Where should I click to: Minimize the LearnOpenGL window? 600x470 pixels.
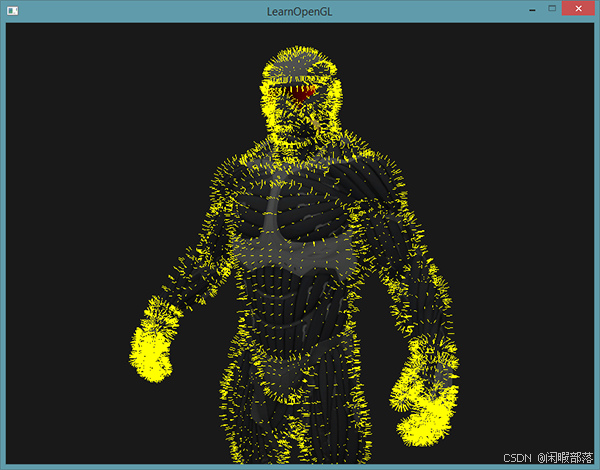532,10
